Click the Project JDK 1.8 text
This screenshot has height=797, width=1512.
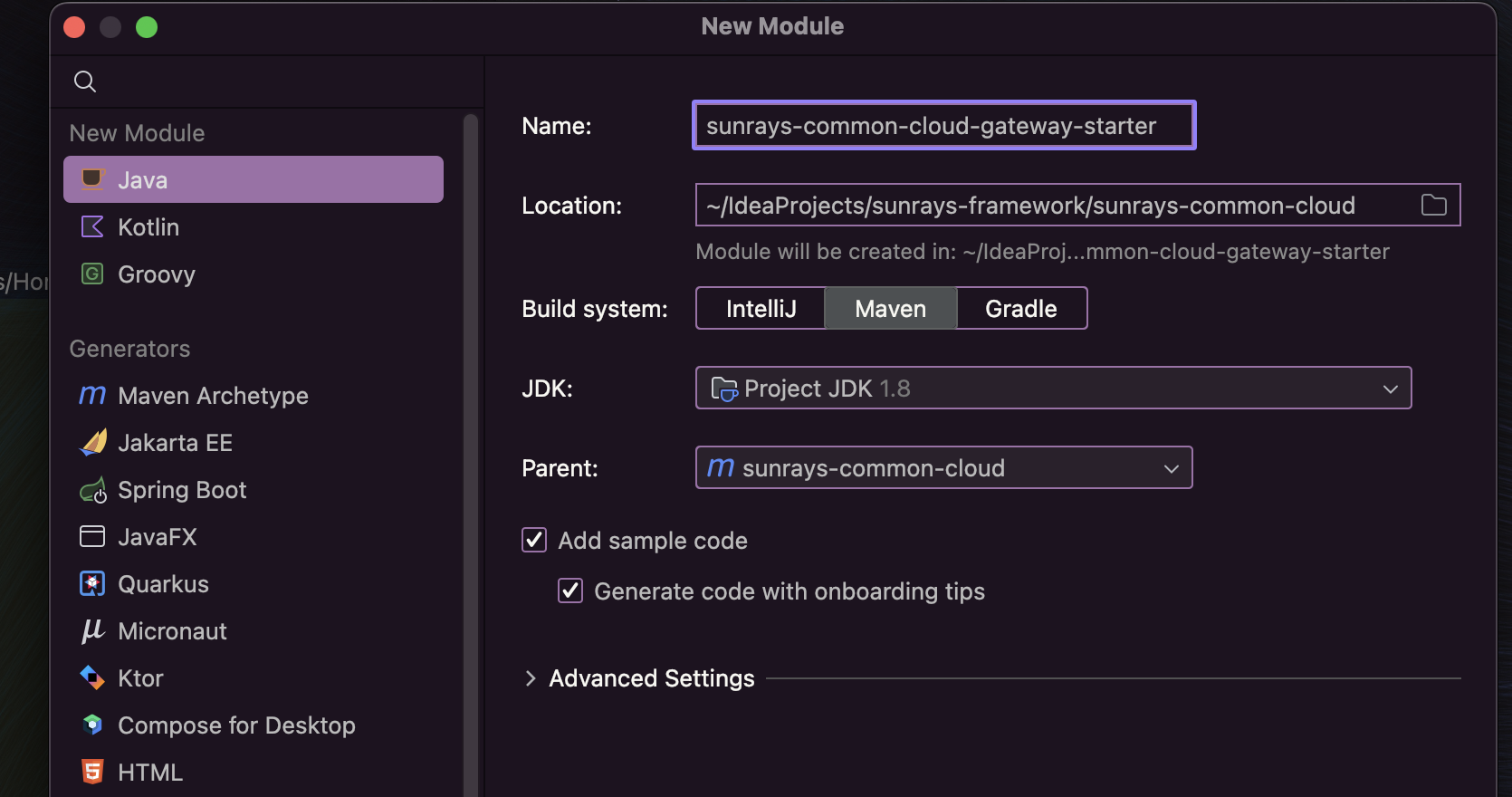click(827, 389)
